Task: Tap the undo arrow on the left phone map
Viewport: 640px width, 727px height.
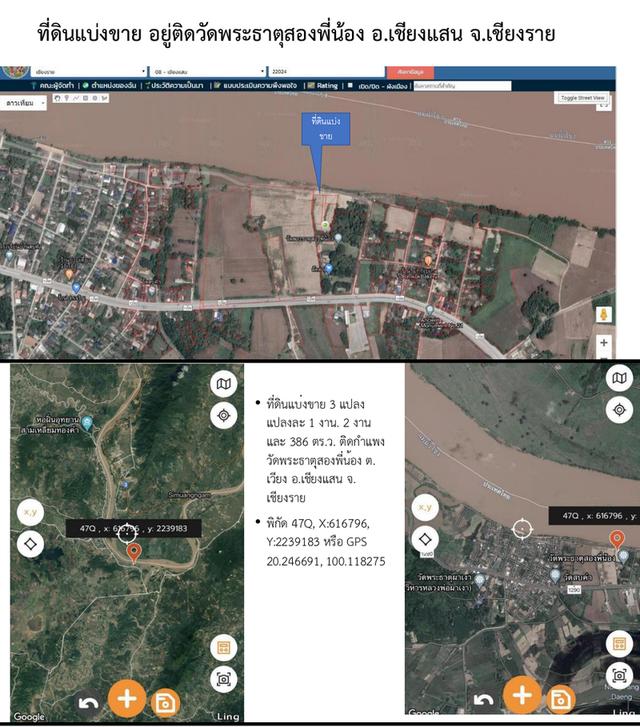Action: [x=88, y=704]
